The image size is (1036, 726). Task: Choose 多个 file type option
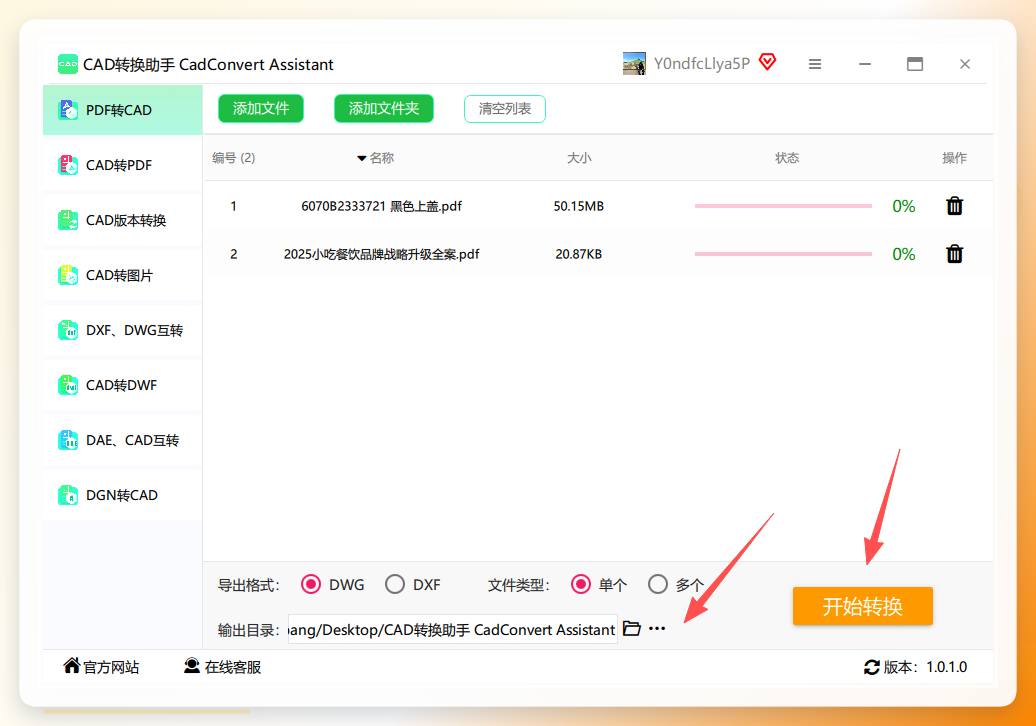(657, 585)
